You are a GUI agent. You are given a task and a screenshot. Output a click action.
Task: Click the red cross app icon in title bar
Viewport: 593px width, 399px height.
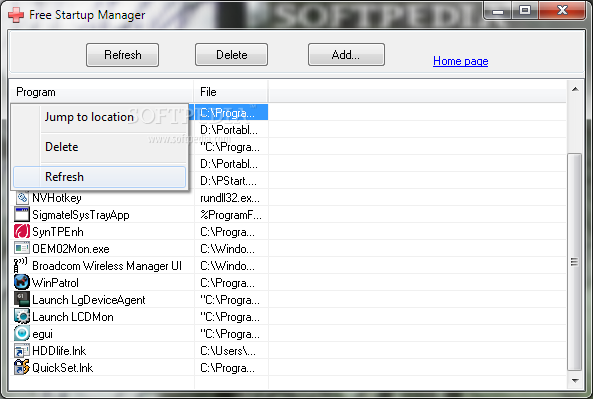tap(16, 15)
